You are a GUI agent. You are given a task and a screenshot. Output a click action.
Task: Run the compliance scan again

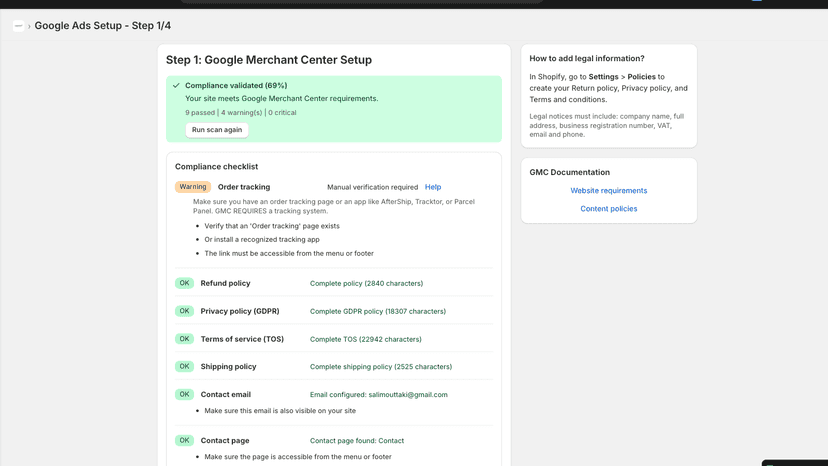click(x=217, y=129)
